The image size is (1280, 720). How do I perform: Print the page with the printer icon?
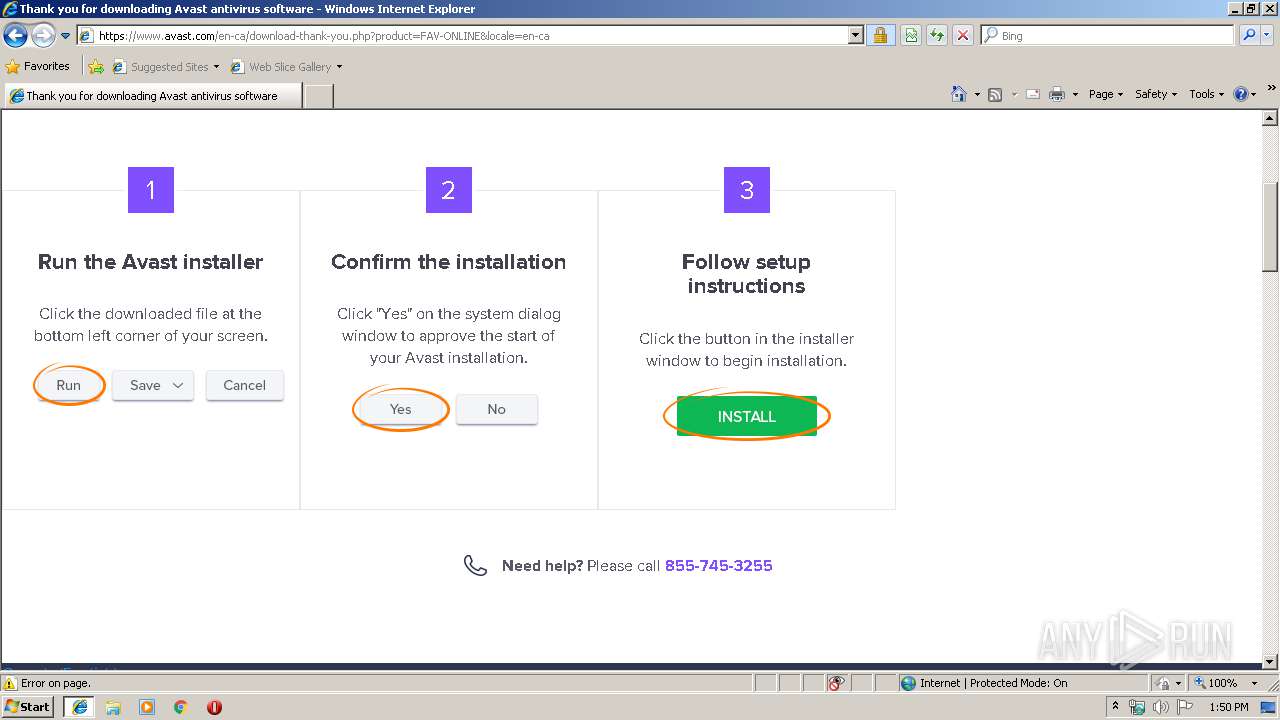pos(1057,94)
